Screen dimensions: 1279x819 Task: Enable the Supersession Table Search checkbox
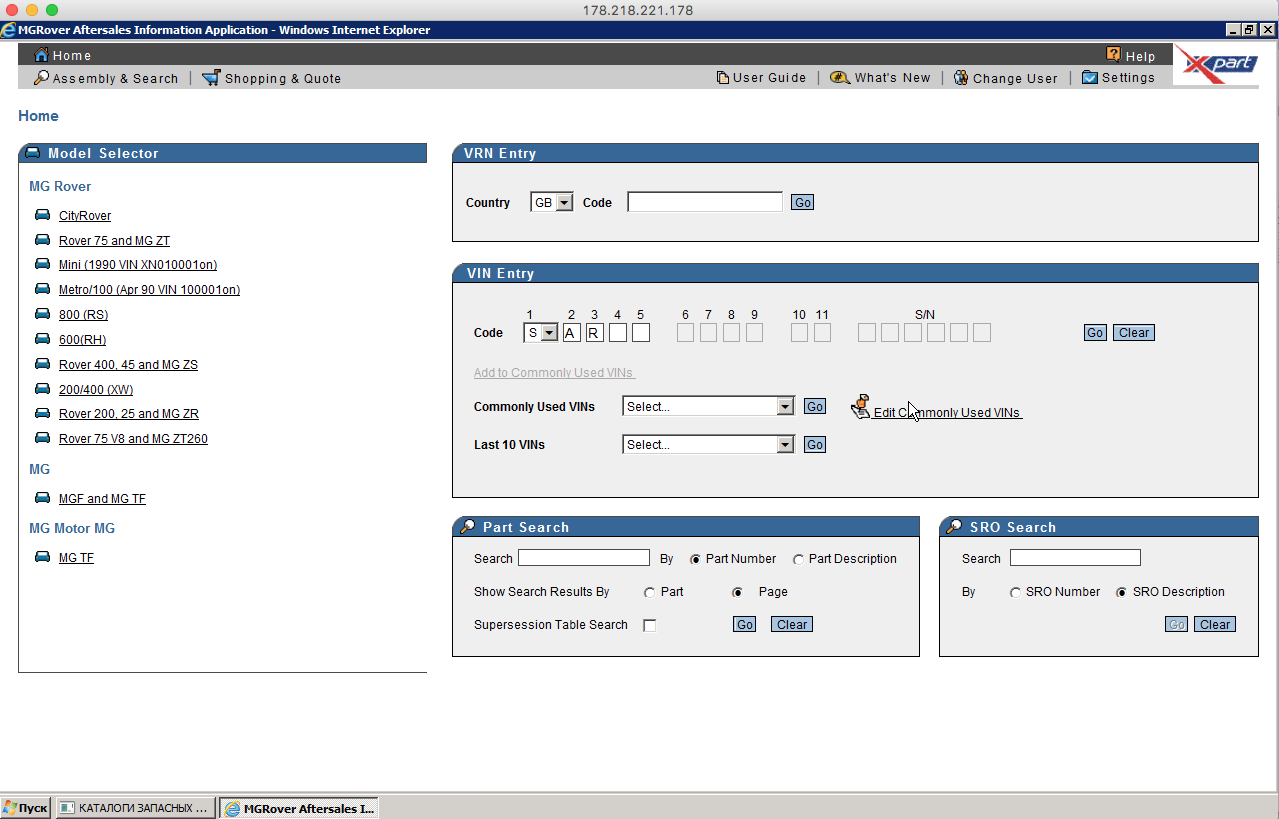click(650, 626)
